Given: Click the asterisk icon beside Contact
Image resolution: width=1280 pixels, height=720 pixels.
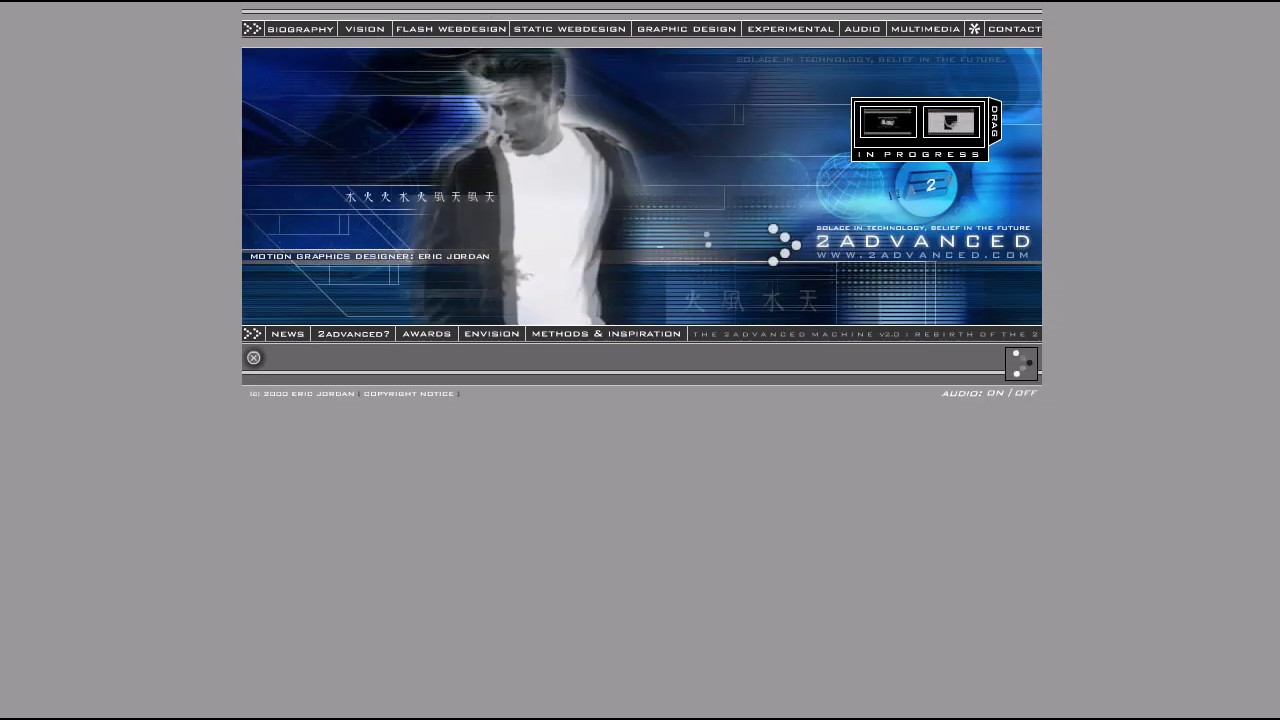Looking at the screenshot, I should [974, 29].
